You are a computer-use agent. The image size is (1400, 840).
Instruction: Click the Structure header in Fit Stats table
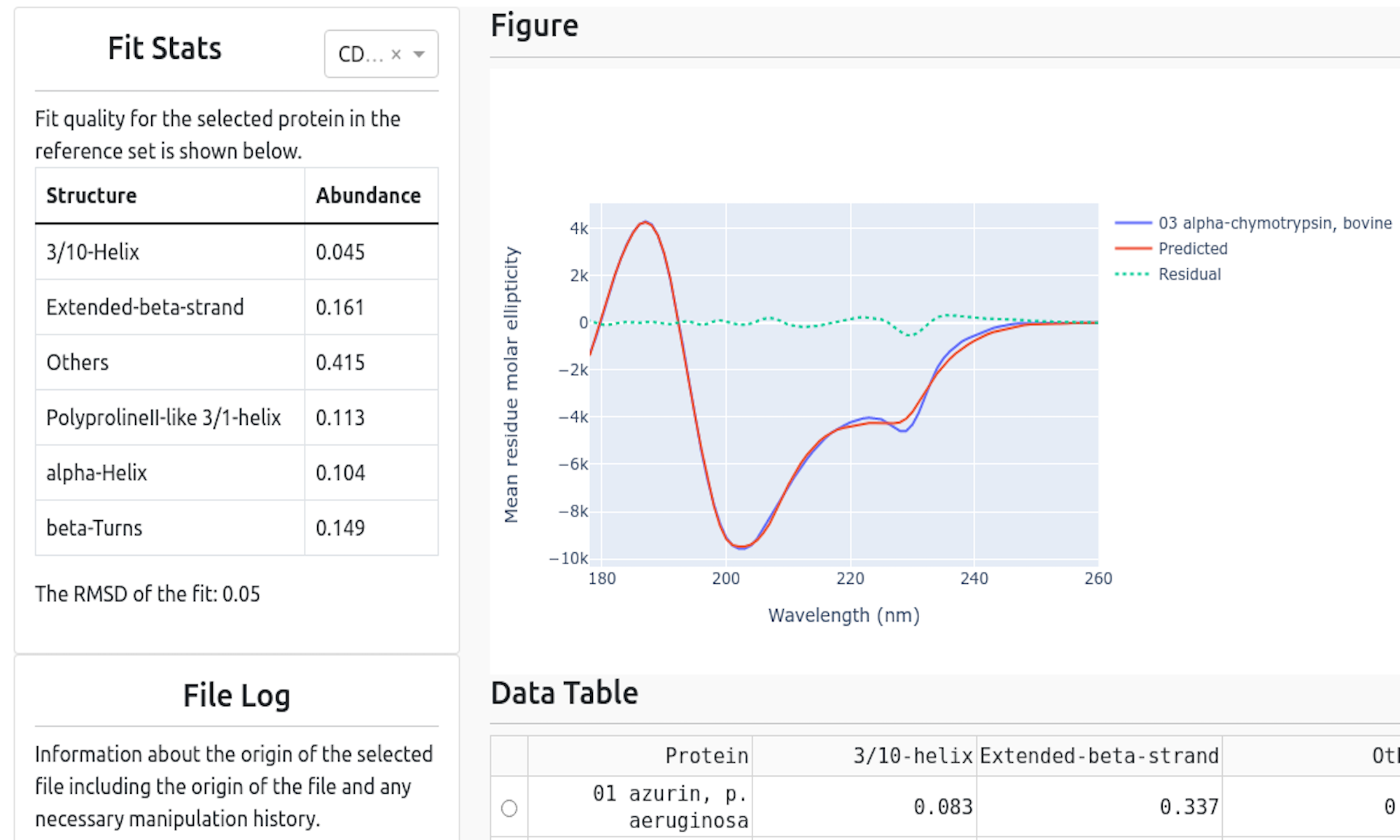pos(92,196)
